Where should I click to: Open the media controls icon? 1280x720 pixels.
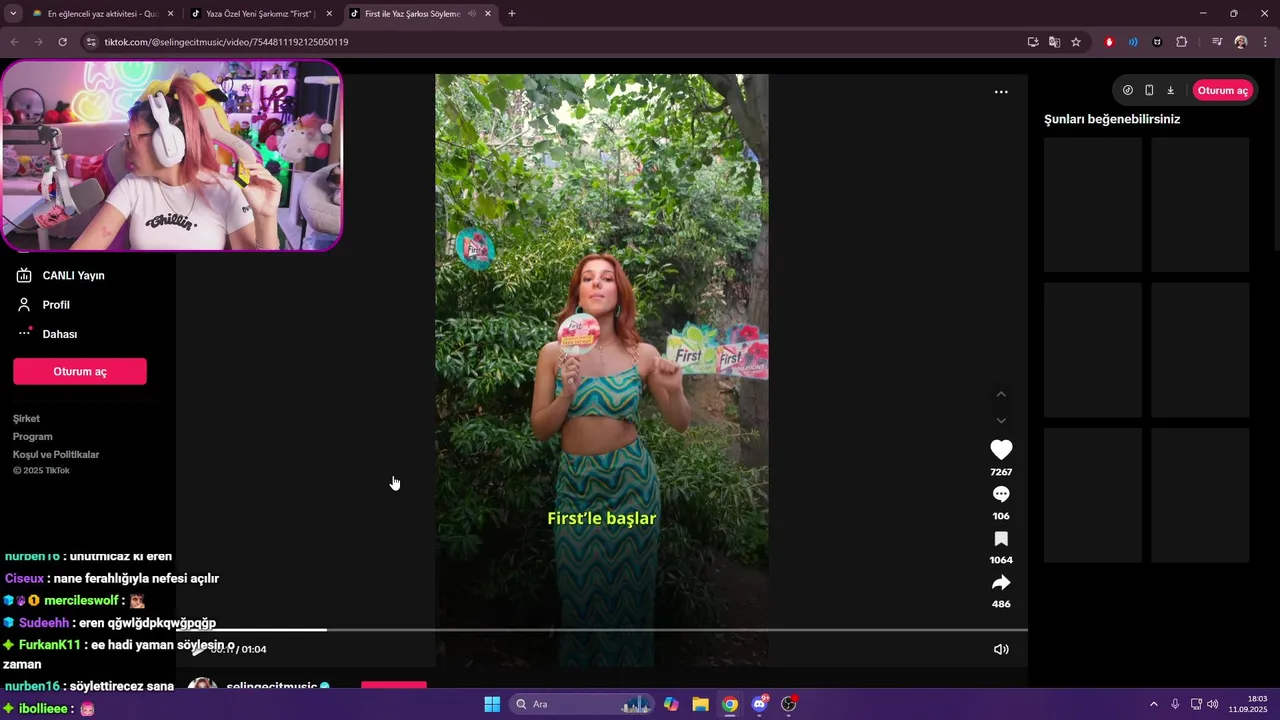click(x=1217, y=42)
